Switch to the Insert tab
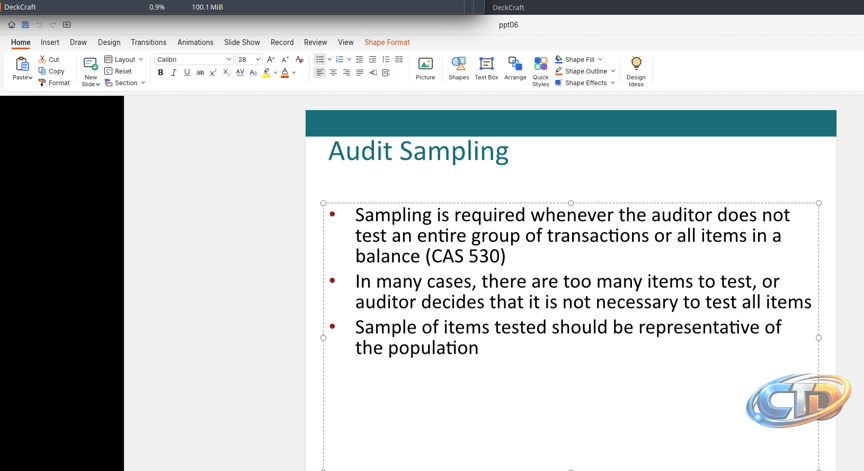The height and width of the screenshot is (471, 864). pyautogui.click(x=50, y=42)
